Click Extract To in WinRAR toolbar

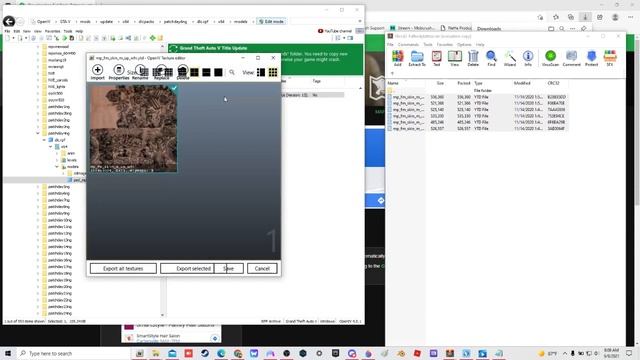tap(417, 58)
